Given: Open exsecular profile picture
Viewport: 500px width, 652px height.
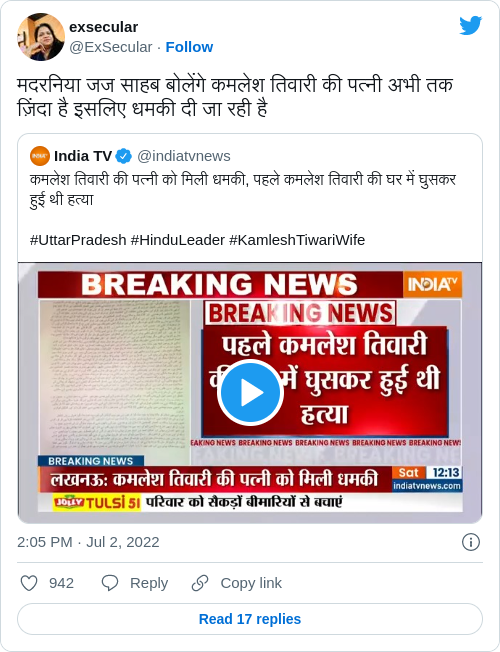Looking at the screenshot, I should [x=41, y=37].
